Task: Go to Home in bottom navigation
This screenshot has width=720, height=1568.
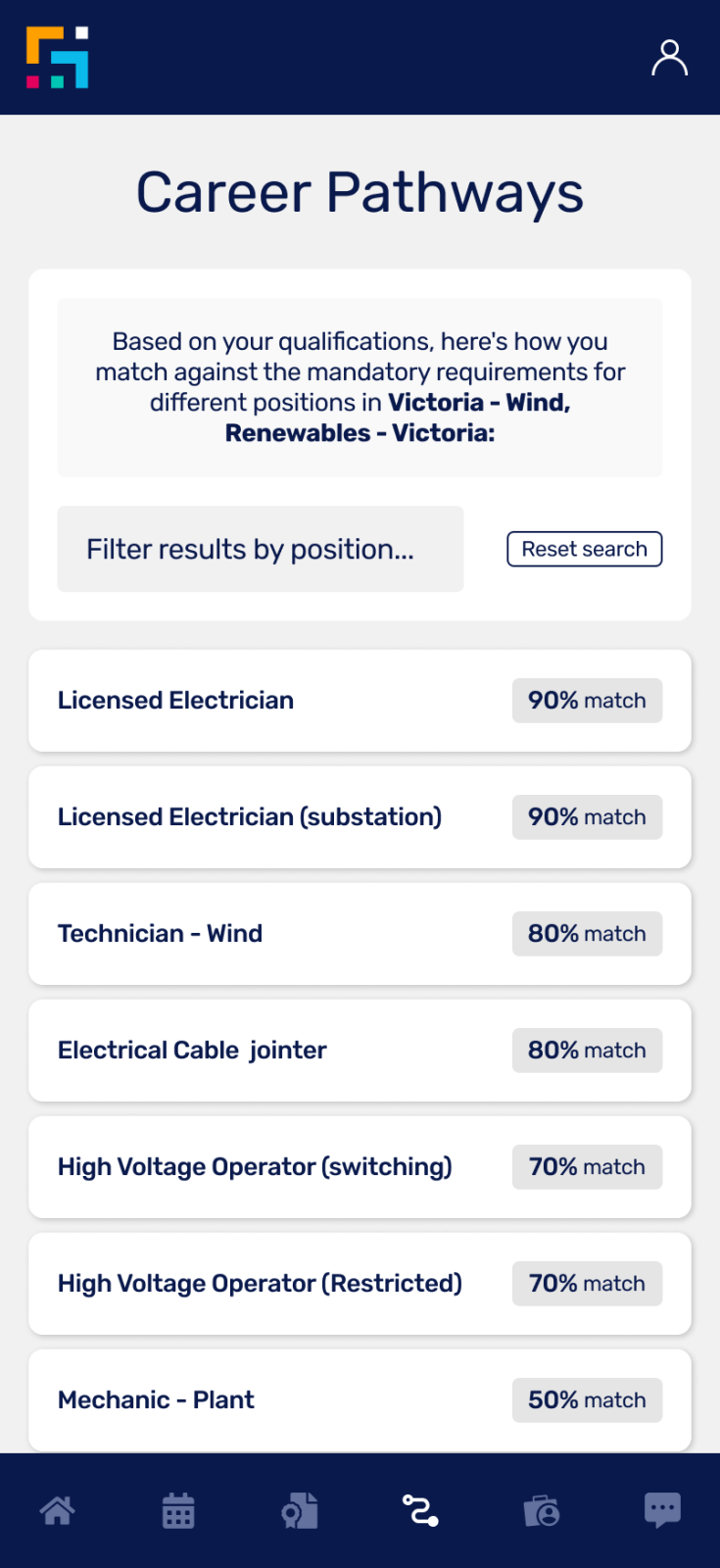Action: [x=57, y=1510]
